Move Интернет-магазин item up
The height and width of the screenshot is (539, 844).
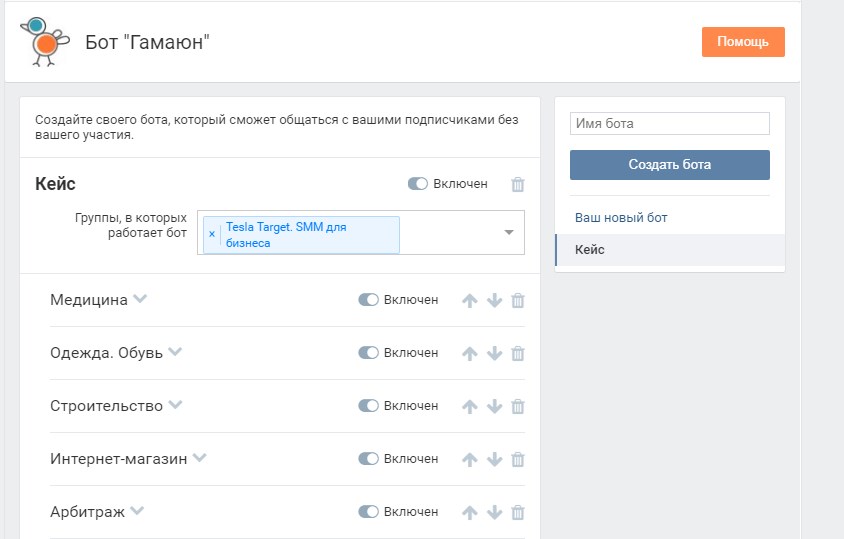click(x=469, y=459)
